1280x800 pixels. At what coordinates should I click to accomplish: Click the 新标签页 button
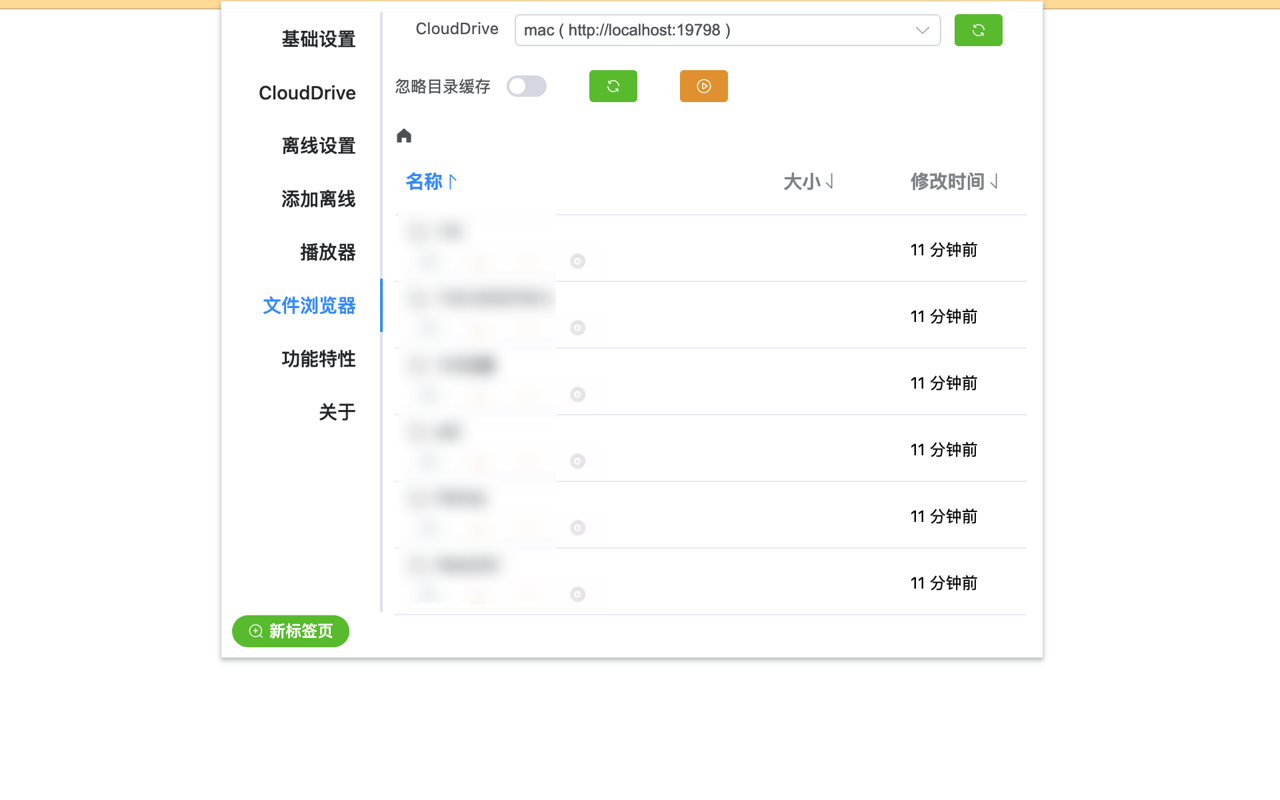click(290, 631)
